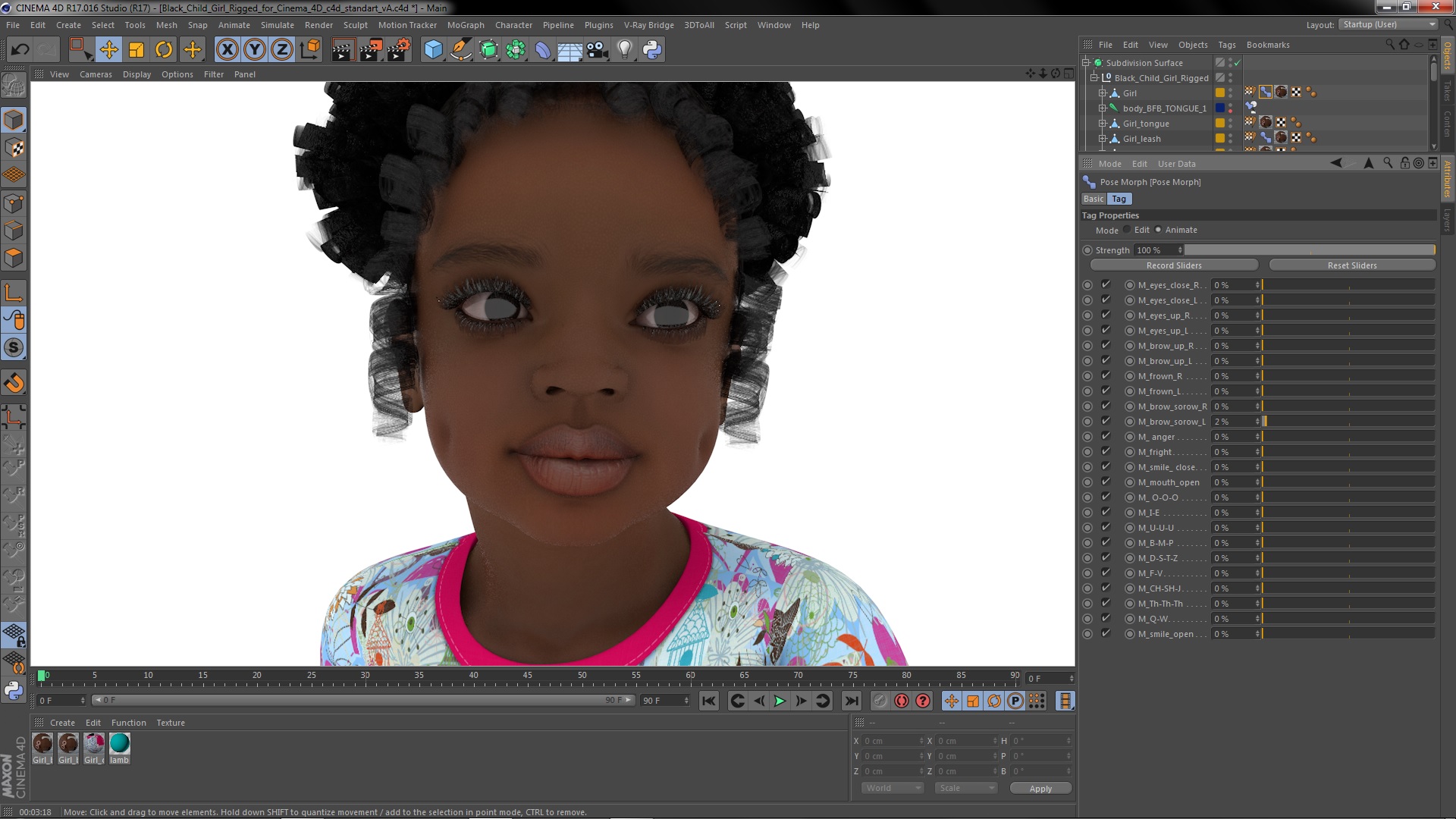Screen dimensions: 1456x819
Task: Open Scale coordinate mode dropdown
Action: click(966, 789)
